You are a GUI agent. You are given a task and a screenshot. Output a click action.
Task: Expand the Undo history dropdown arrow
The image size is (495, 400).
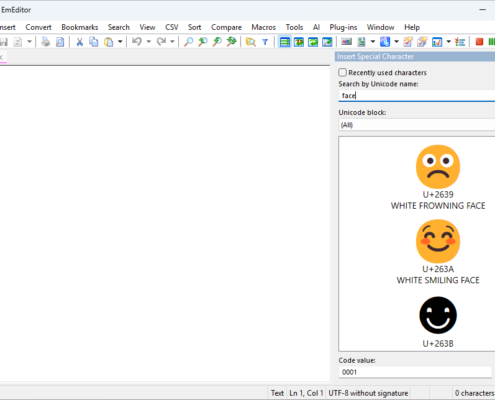pyautogui.click(x=149, y=42)
